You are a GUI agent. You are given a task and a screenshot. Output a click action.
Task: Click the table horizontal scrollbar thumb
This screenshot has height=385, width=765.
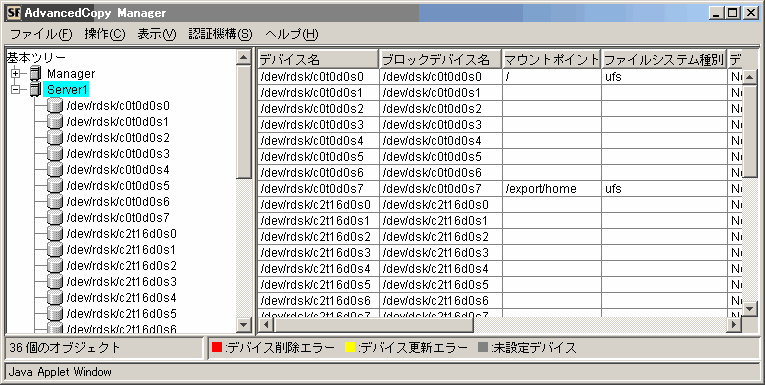tap(374, 324)
